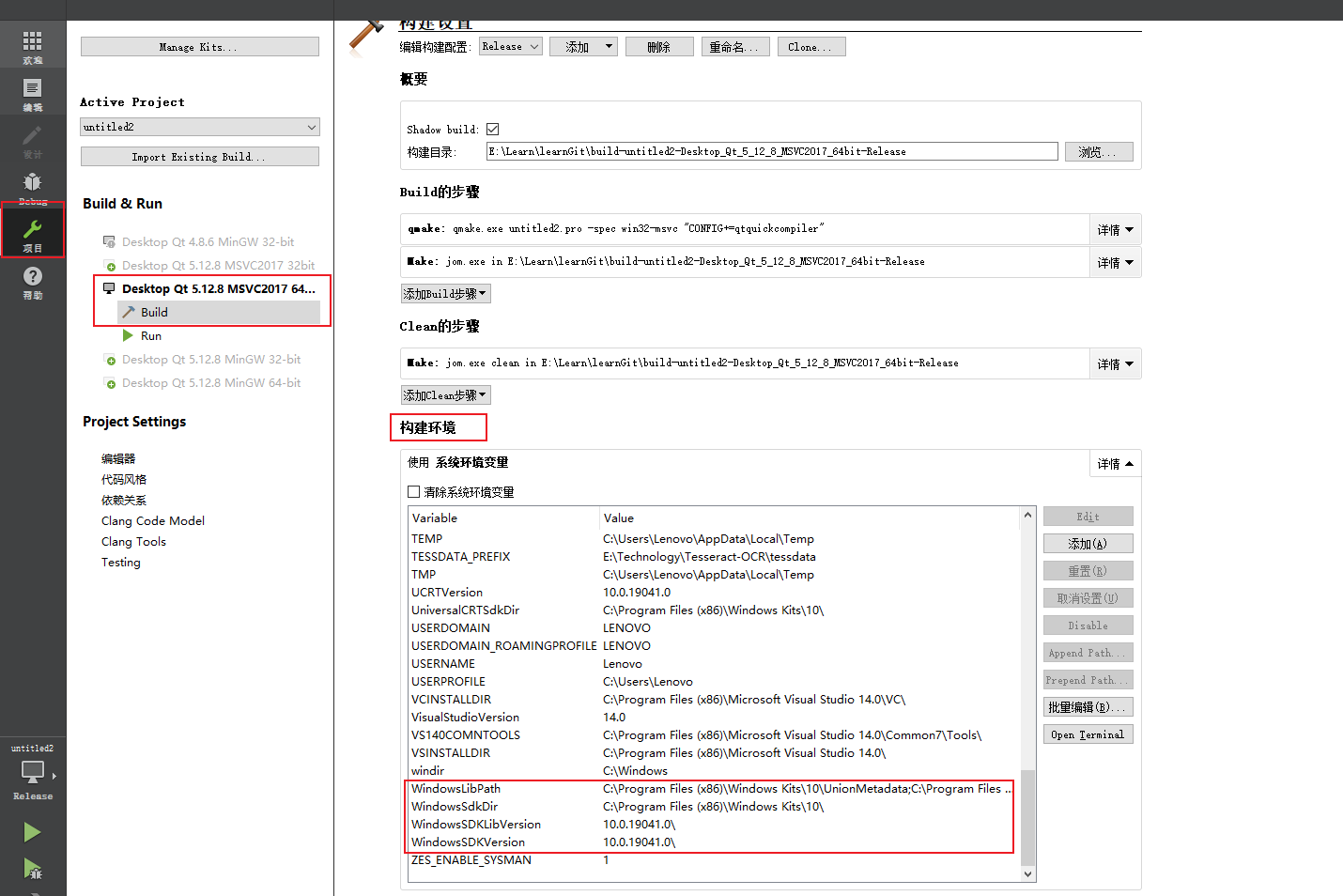This screenshot has height=896, width=1343.
Task: Select the WindowsLibPath variable row
Action: pos(713,789)
